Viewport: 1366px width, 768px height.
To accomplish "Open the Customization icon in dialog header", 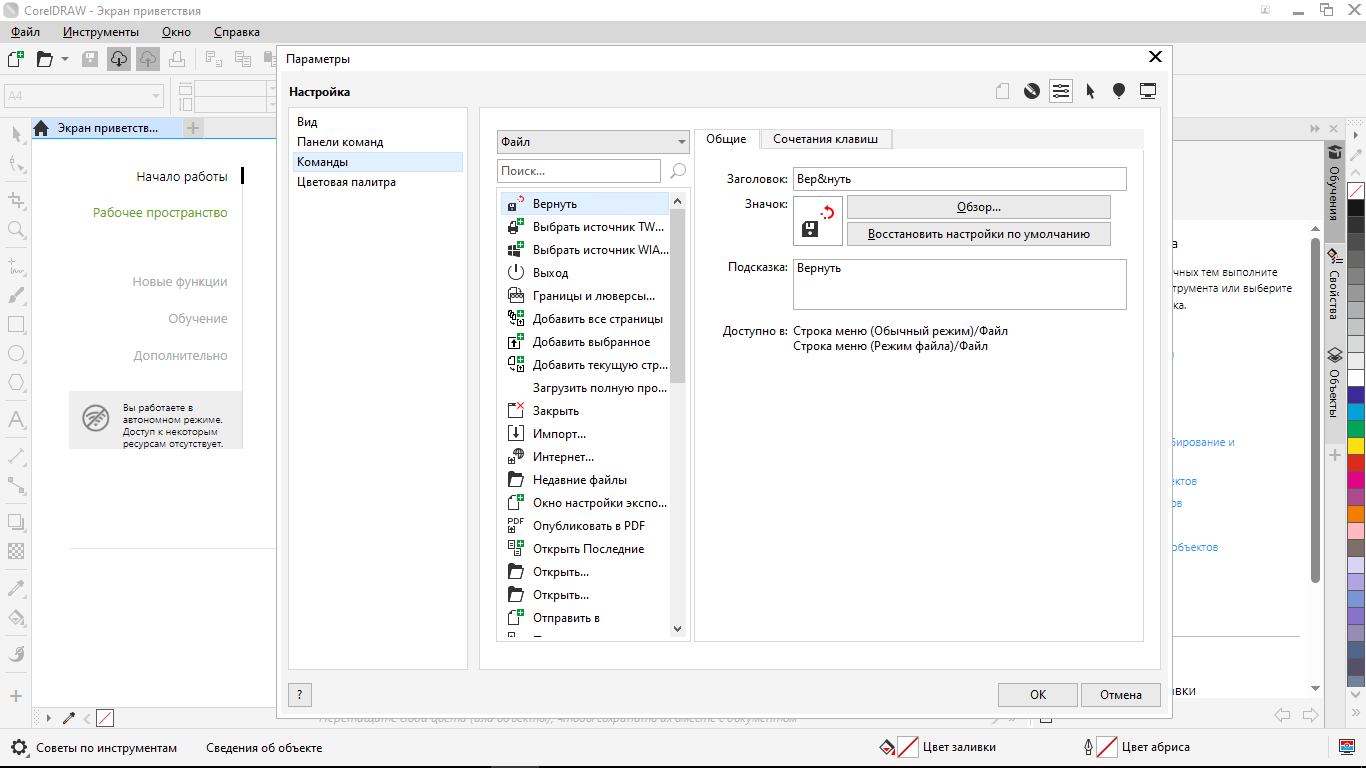I will pyautogui.click(x=1061, y=91).
